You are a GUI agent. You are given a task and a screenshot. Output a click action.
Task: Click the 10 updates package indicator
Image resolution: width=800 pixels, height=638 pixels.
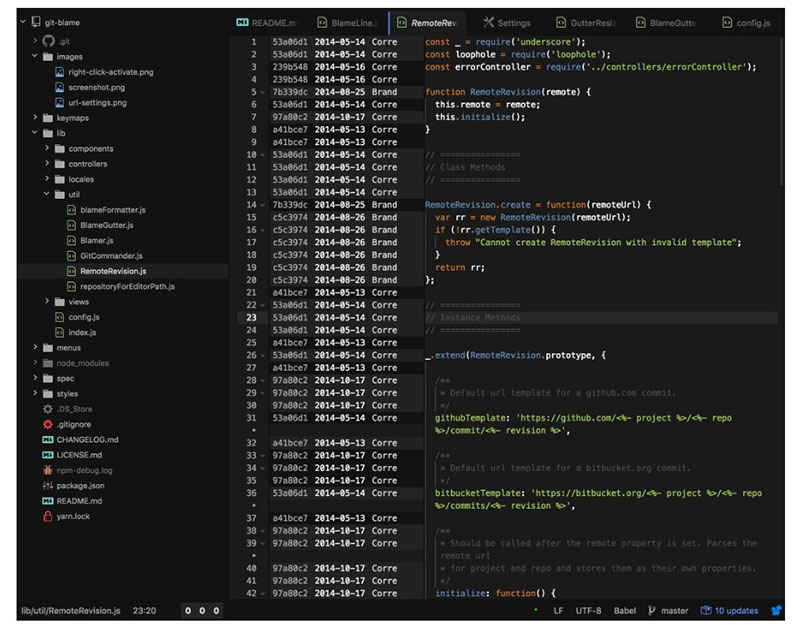pos(733,610)
